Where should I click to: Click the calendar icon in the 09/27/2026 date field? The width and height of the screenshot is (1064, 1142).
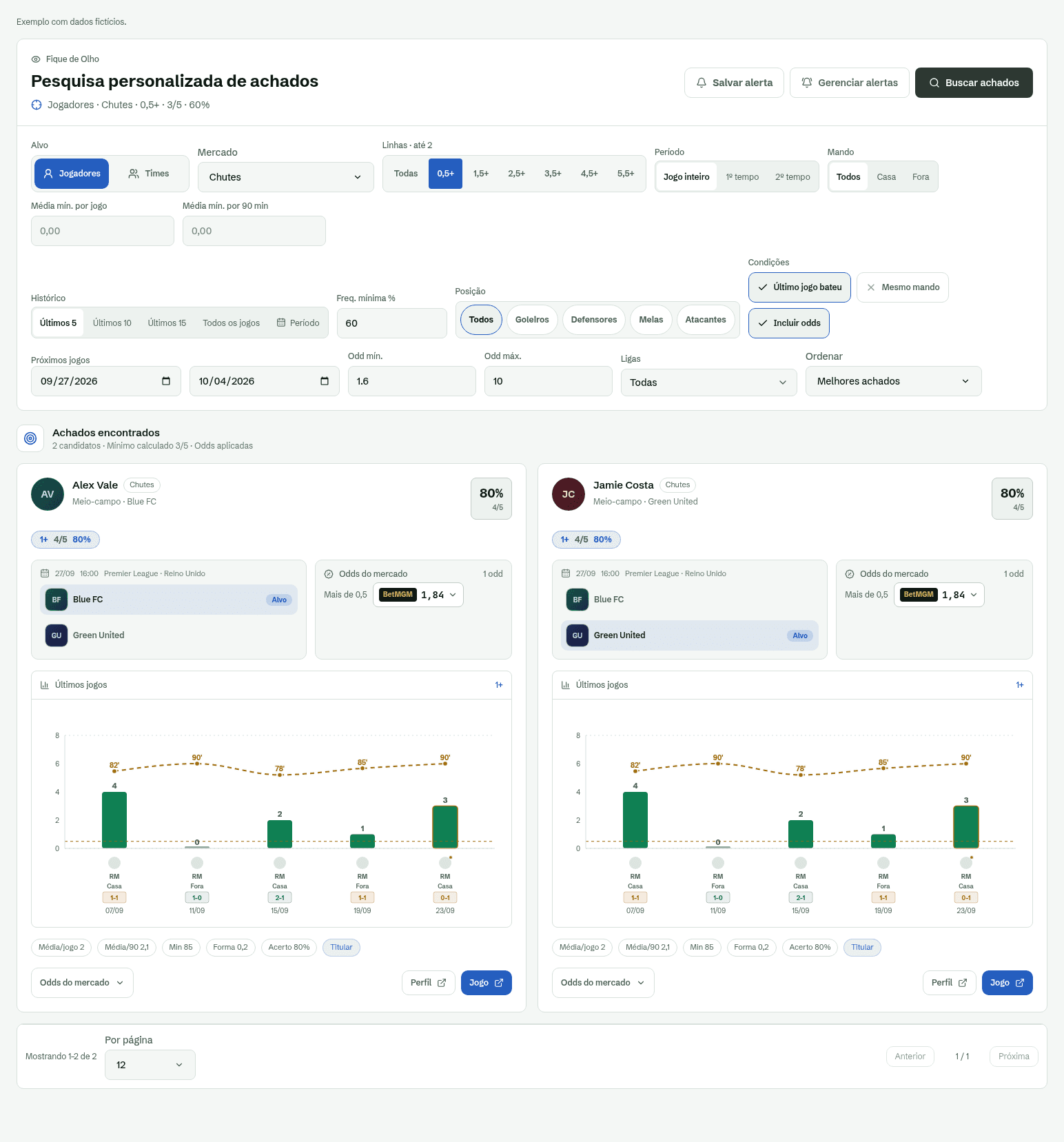click(x=166, y=381)
